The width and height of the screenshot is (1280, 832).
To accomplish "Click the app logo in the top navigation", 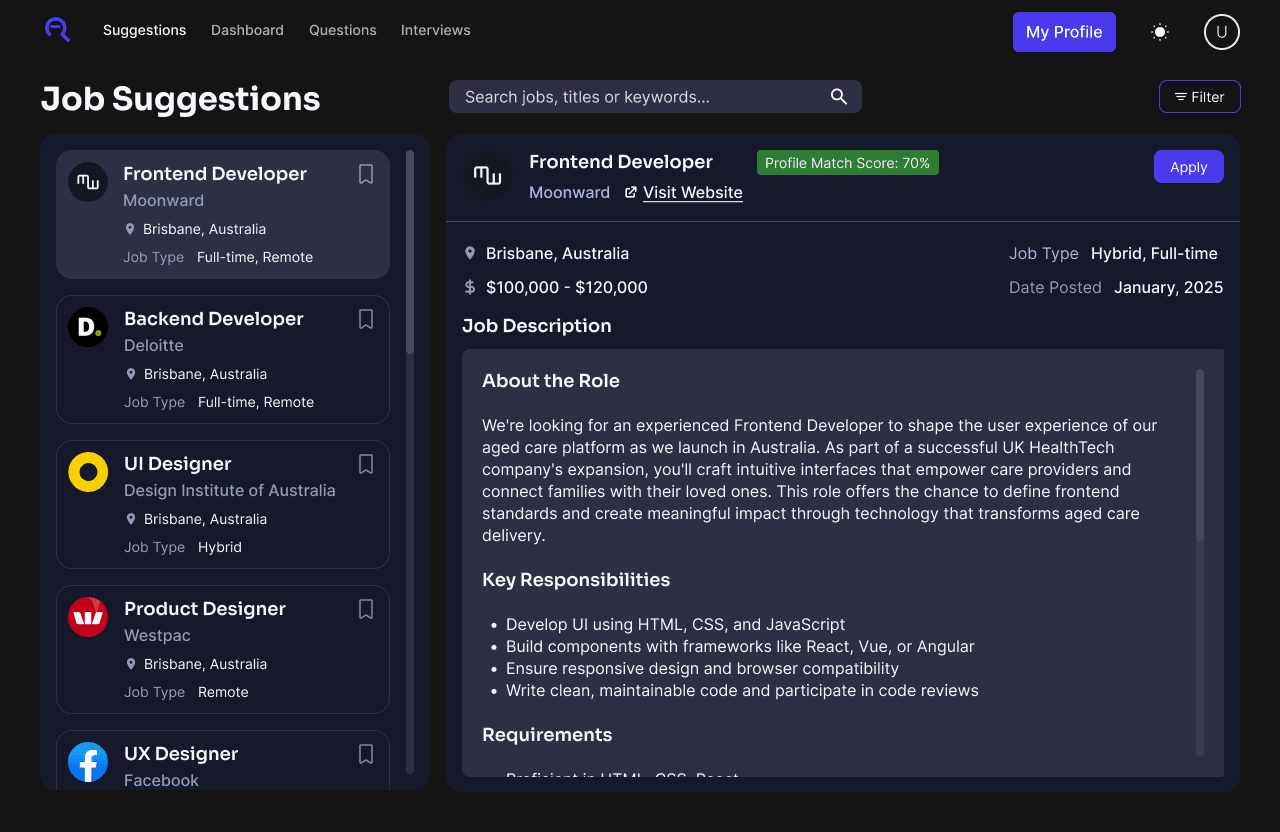I will [x=57, y=30].
